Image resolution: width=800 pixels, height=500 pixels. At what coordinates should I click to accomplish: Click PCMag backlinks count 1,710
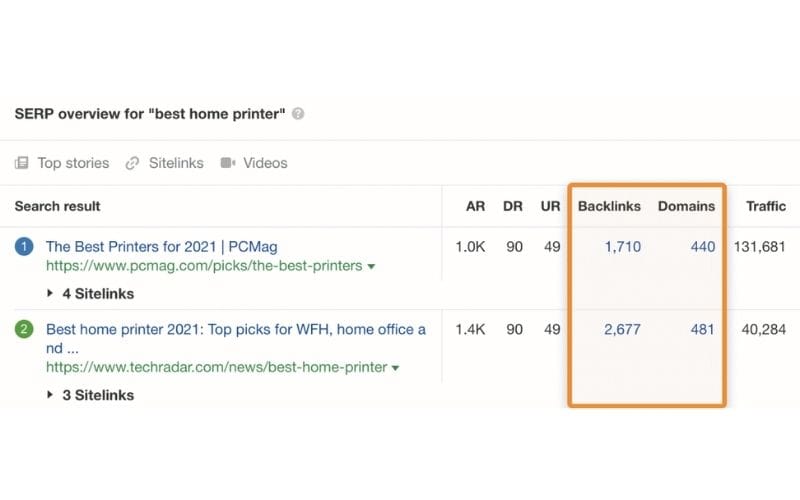[622, 247]
